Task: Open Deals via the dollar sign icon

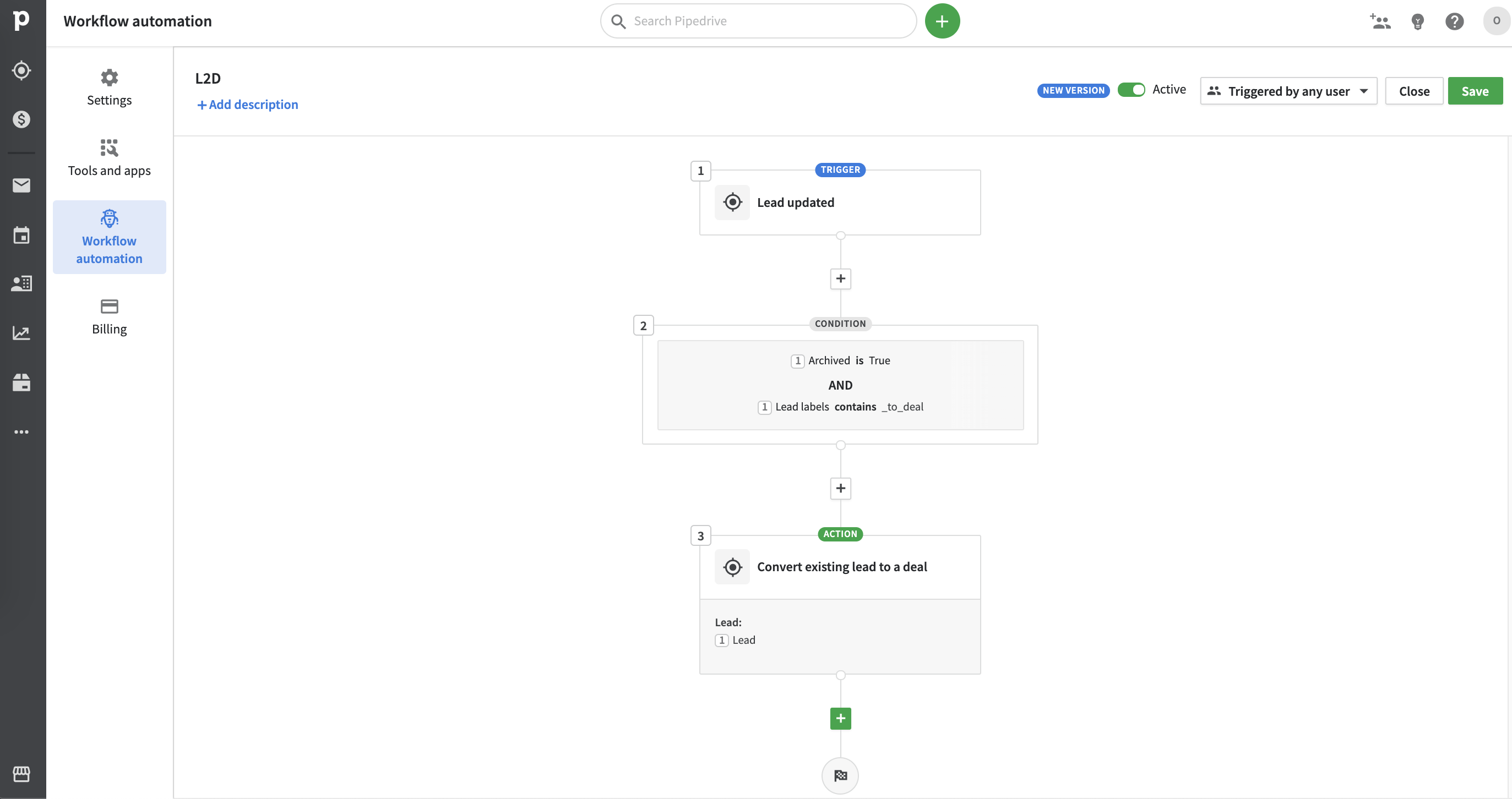Action: pyautogui.click(x=21, y=119)
